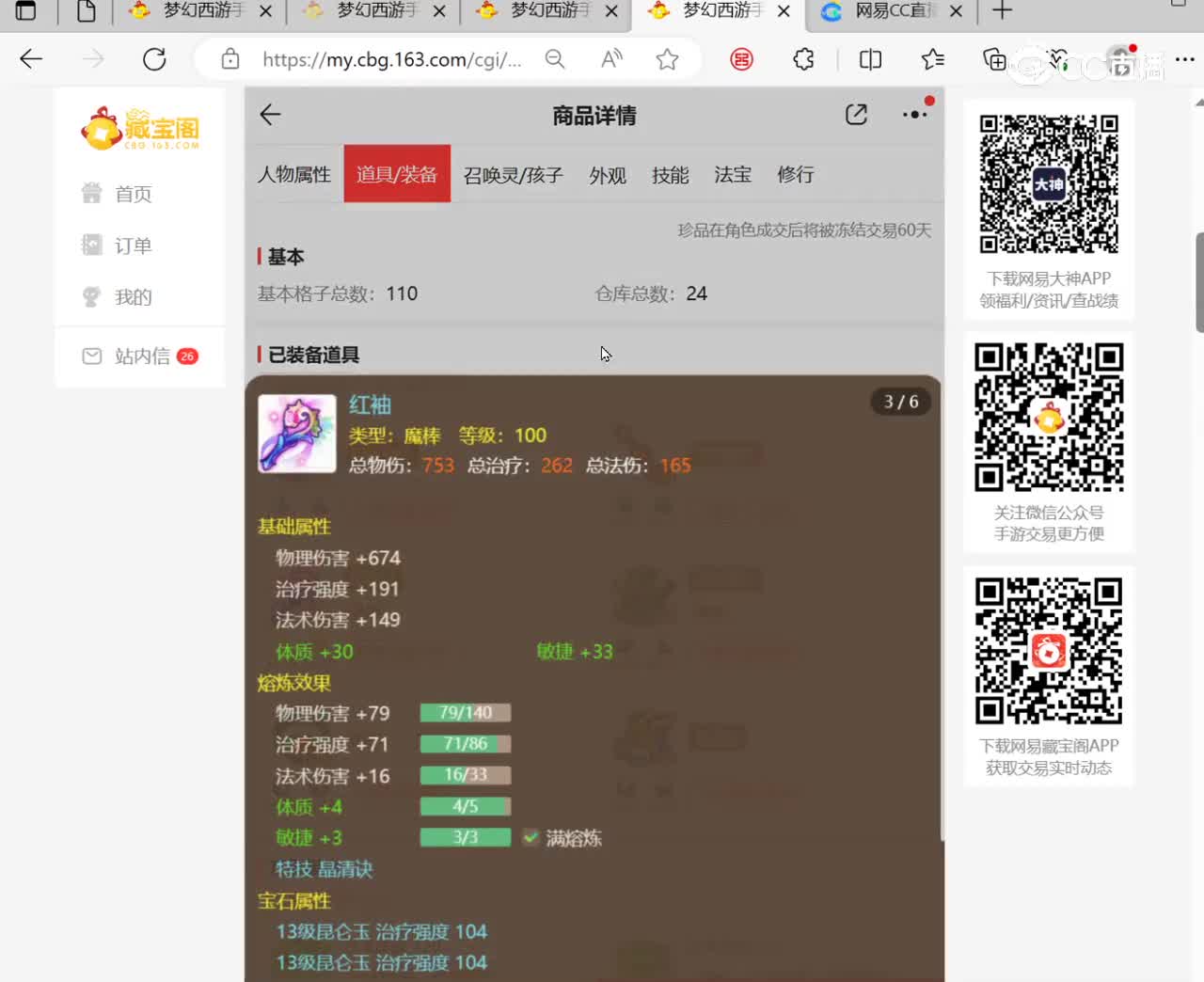Click the share icon in item details header
Image resolution: width=1204 pixels, height=982 pixels.
point(856,115)
